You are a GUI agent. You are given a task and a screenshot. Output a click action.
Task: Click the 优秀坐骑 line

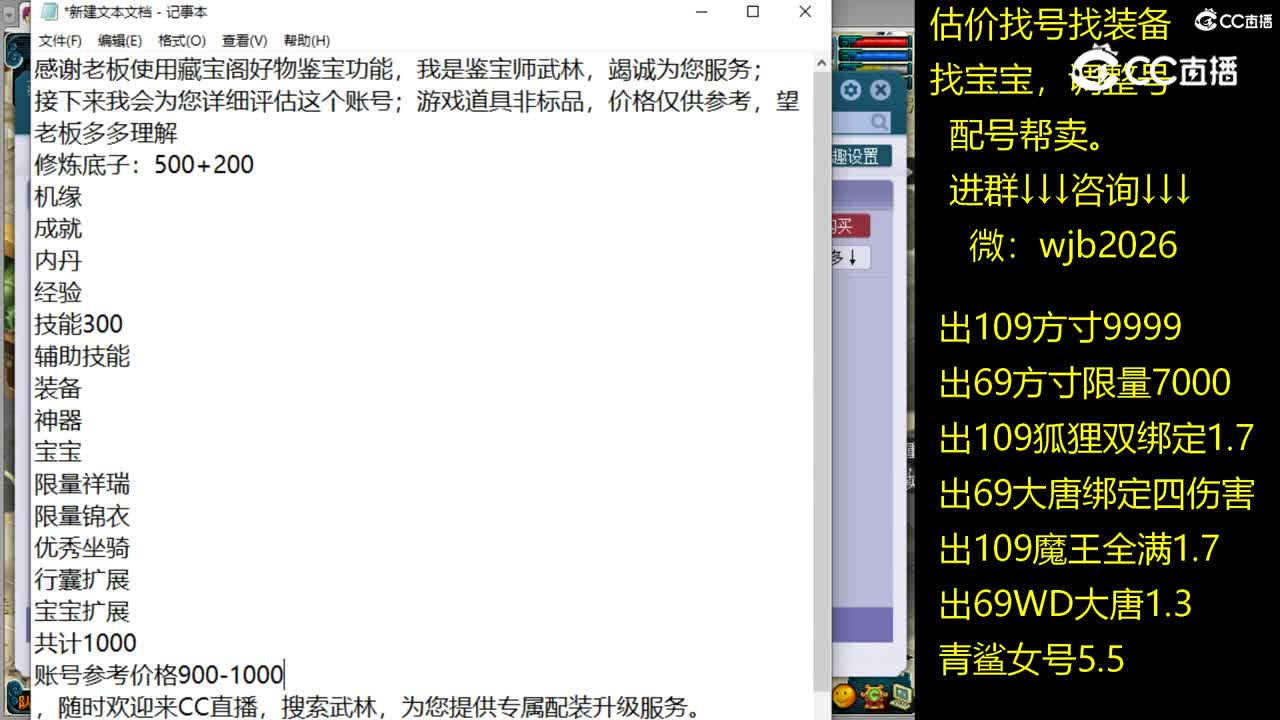82,548
